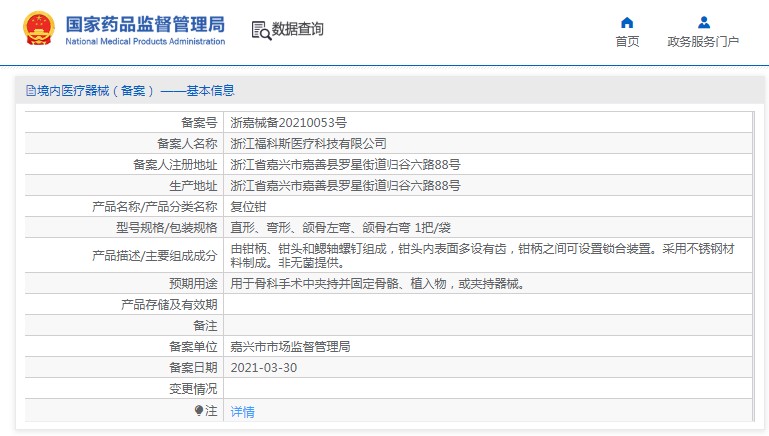Click National Medical Products Administration text
The height and width of the screenshot is (436, 769).
[x=145, y=42]
